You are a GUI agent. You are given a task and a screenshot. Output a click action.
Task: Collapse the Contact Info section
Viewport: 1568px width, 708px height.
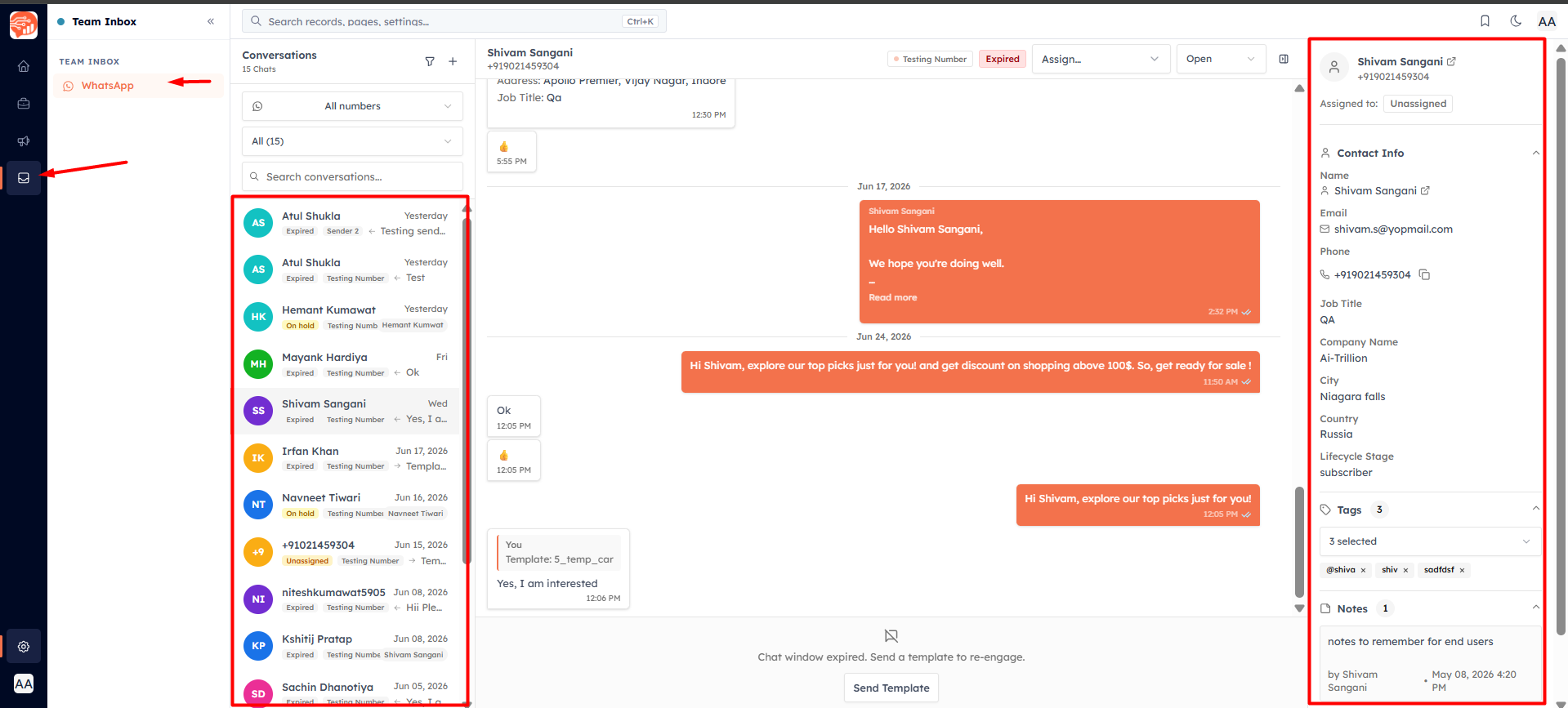coord(1535,153)
